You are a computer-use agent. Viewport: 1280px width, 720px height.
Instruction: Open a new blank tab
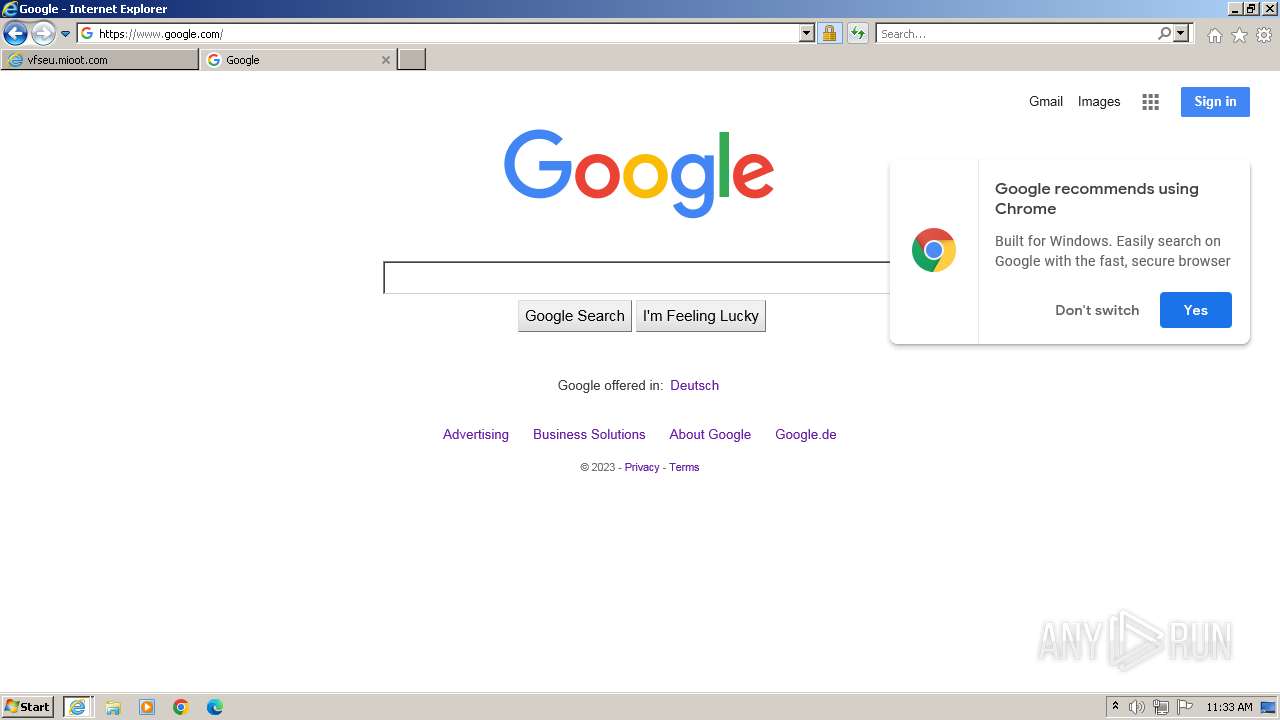click(x=412, y=60)
